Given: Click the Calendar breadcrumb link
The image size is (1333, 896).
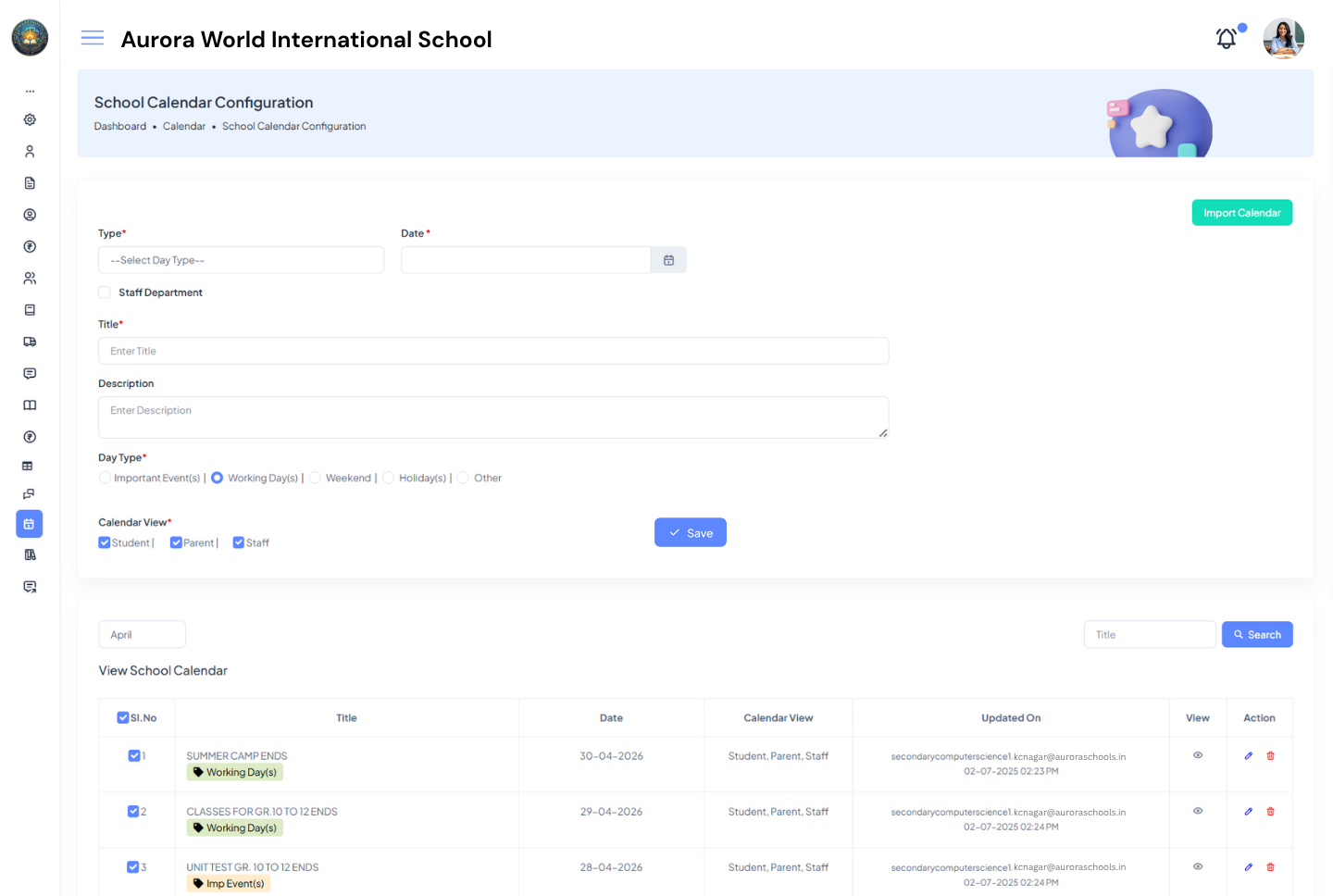Looking at the screenshot, I should tap(184, 127).
